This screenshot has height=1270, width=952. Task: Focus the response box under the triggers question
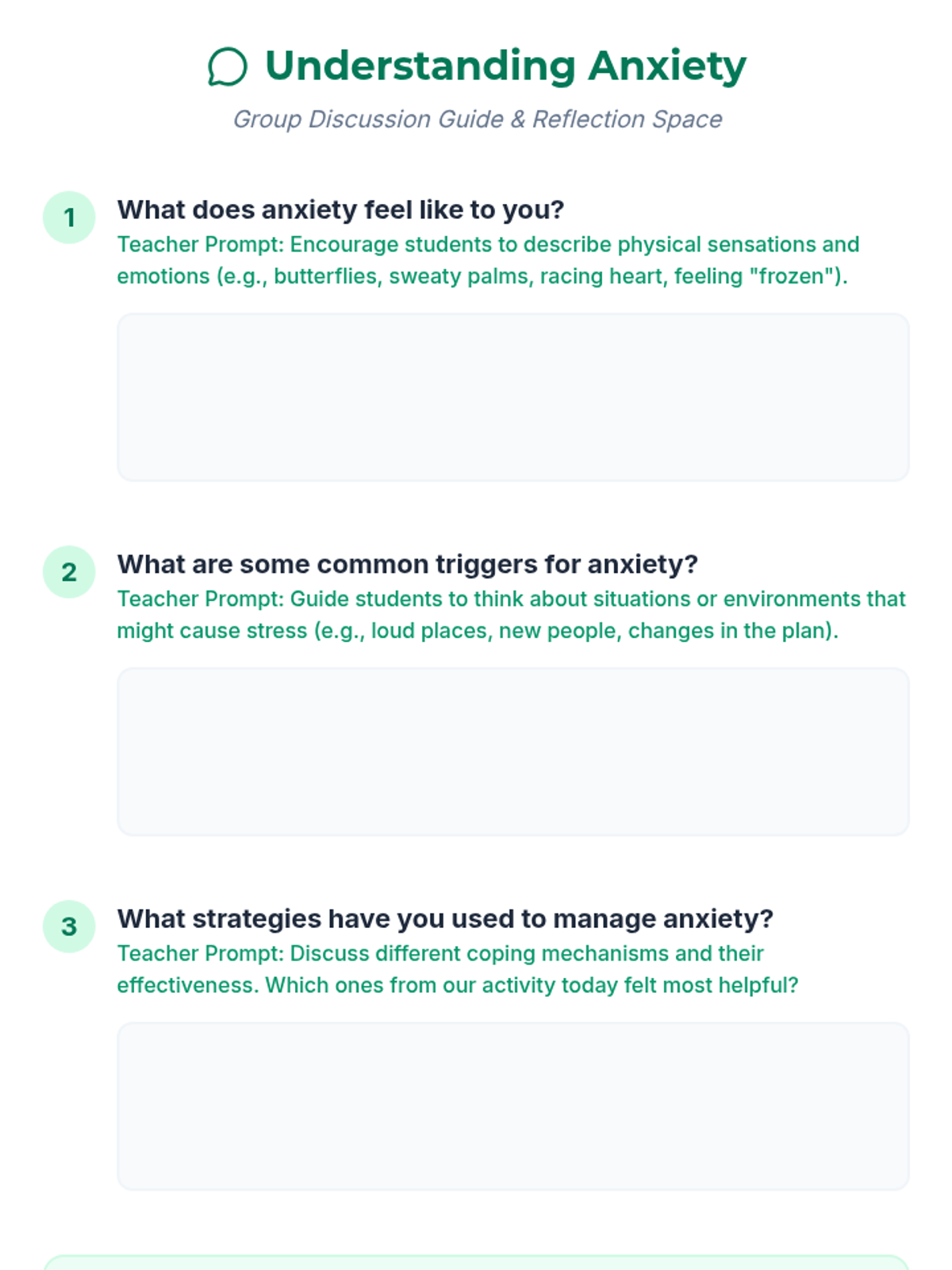(512, 752)
